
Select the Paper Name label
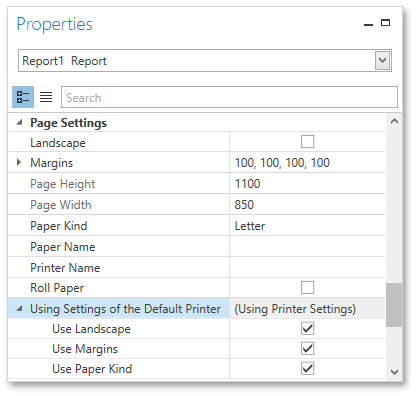click(63, 247)
